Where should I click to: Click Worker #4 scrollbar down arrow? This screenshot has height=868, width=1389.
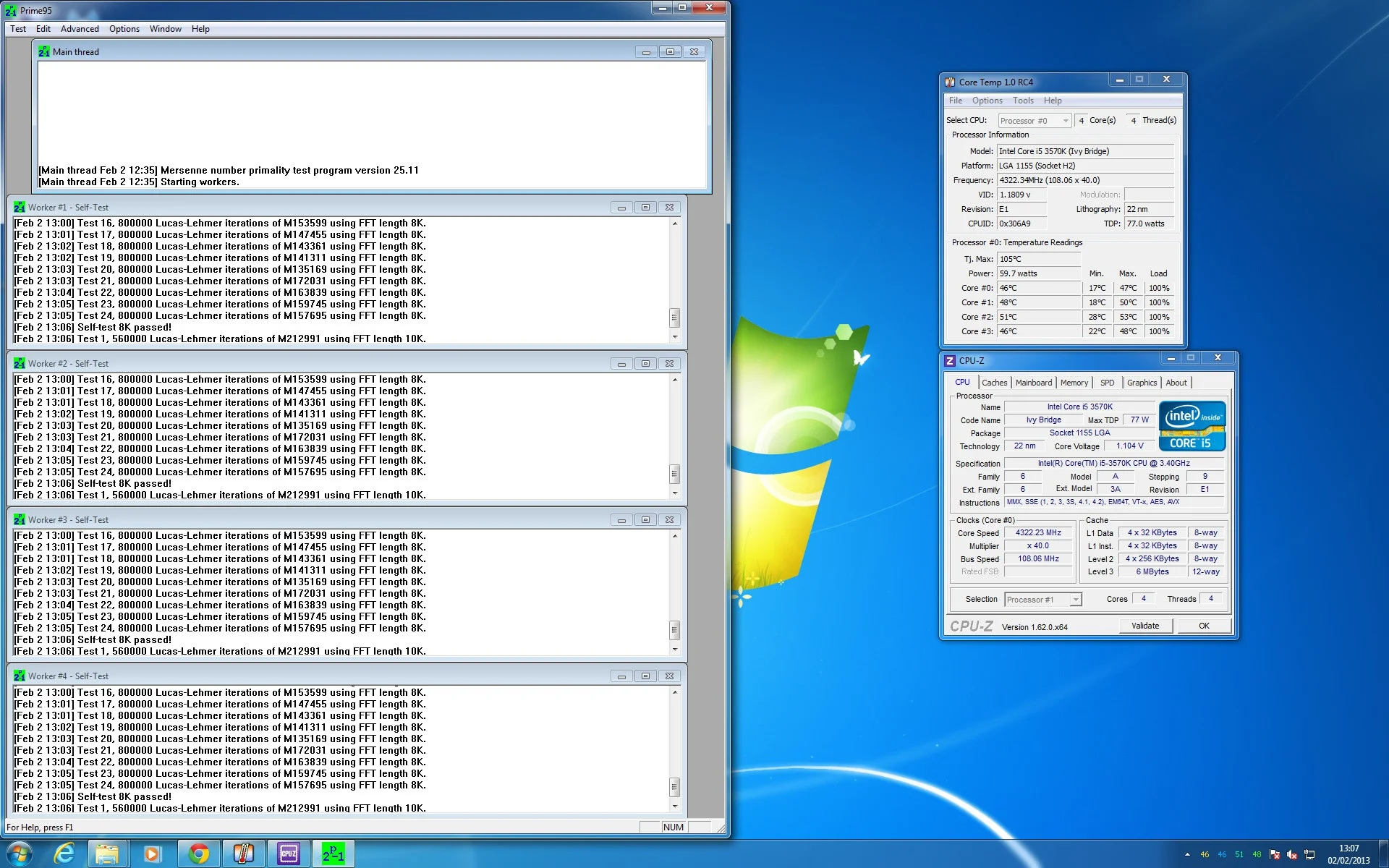click(674, 806)
